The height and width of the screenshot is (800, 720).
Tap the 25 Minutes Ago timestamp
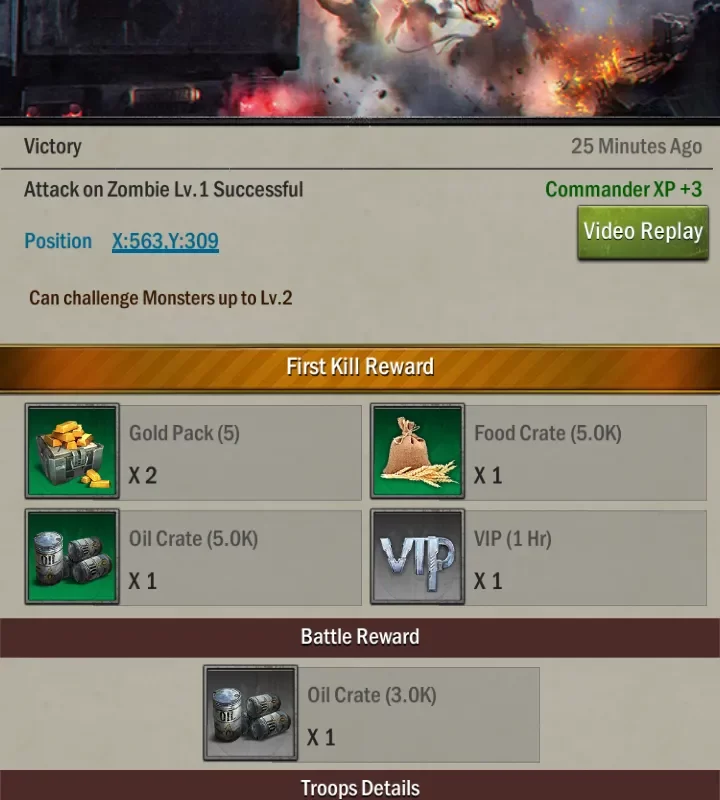click(x=636, y=146)
